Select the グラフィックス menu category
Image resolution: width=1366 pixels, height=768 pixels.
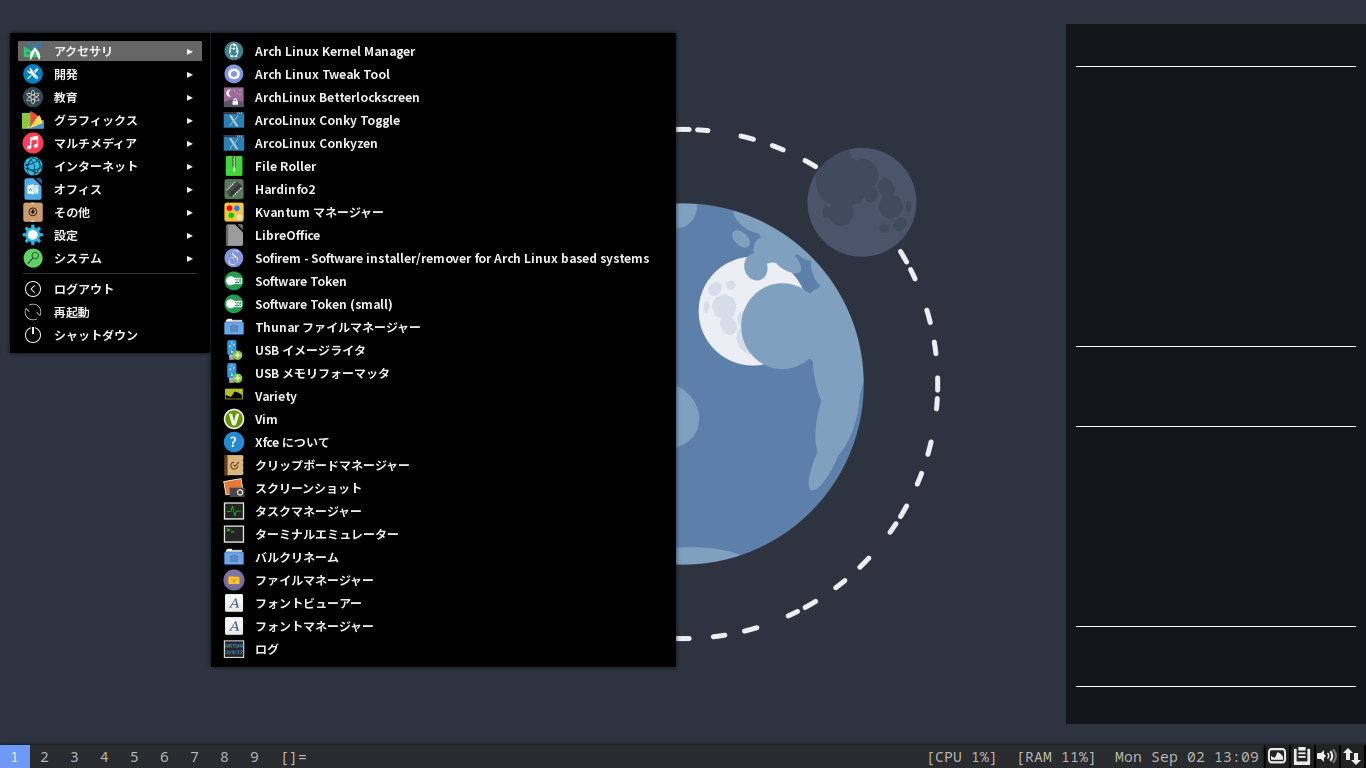tap(110, 120)
